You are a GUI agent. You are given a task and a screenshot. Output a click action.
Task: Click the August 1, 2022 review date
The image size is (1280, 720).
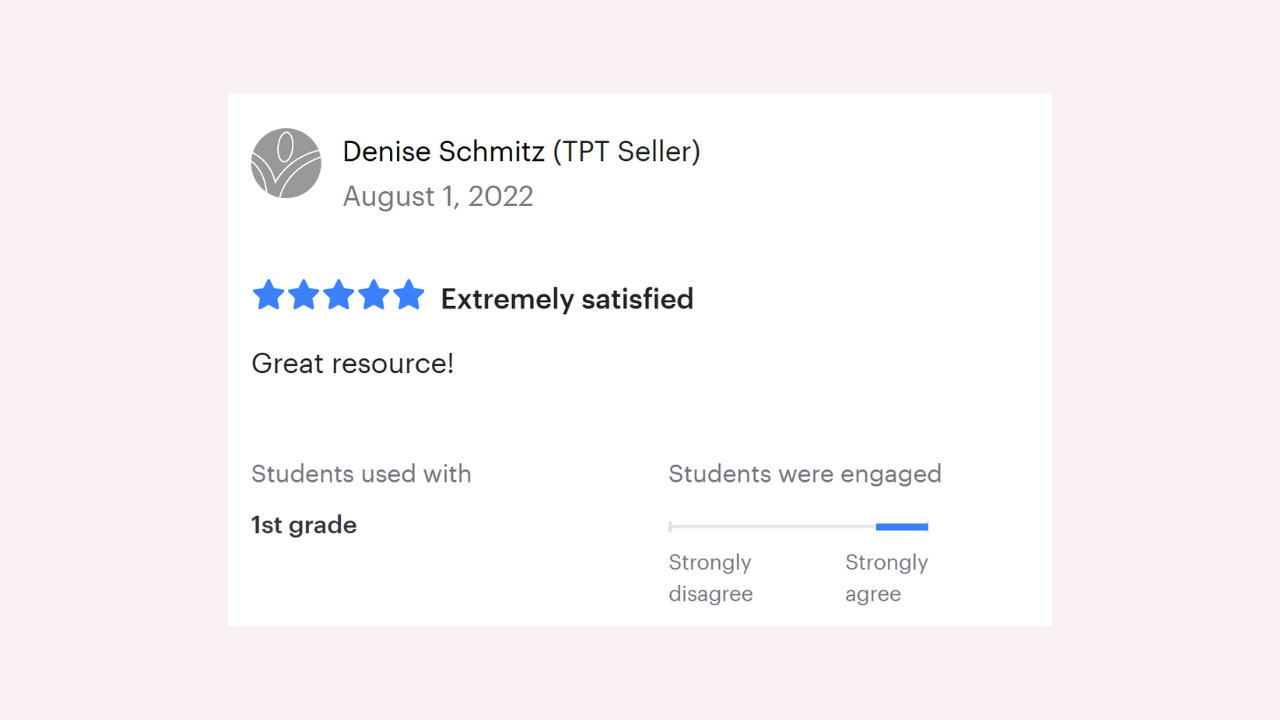pyautogui.click(x=438, y=196)
